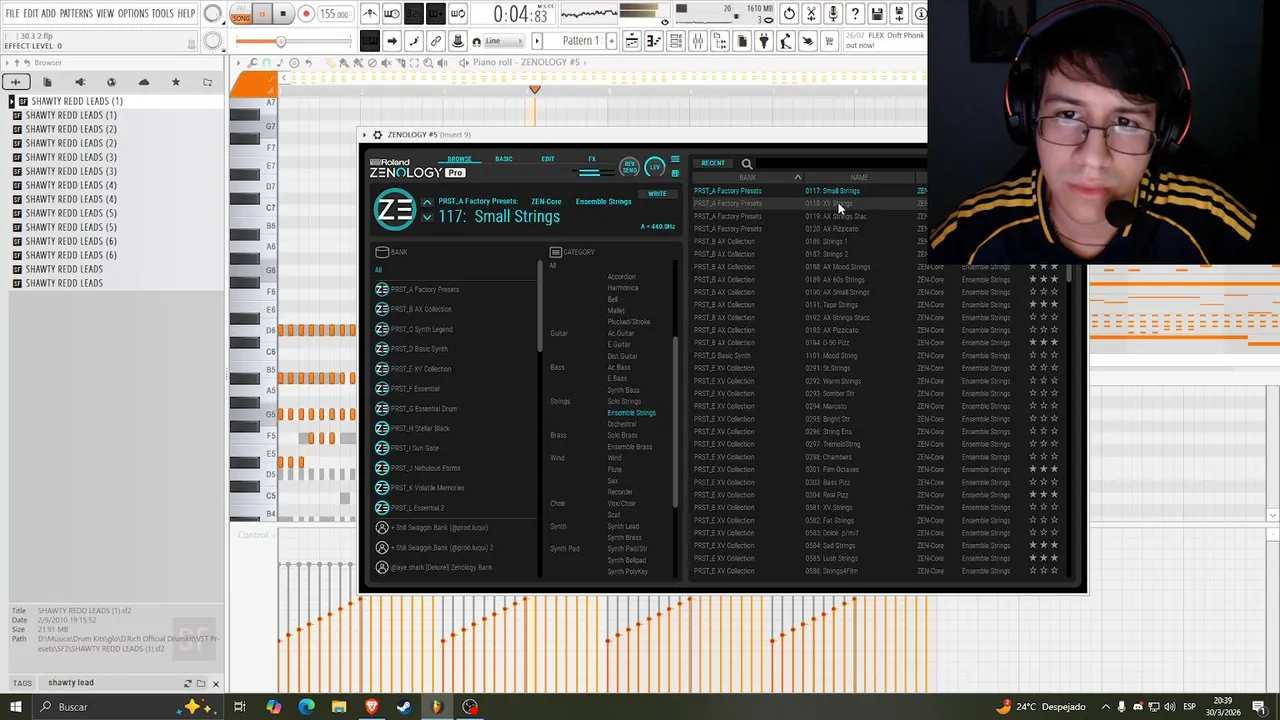1280x720 pixels.
Task: Open the Windows Start menu
Action: click(x=16, y=707)
